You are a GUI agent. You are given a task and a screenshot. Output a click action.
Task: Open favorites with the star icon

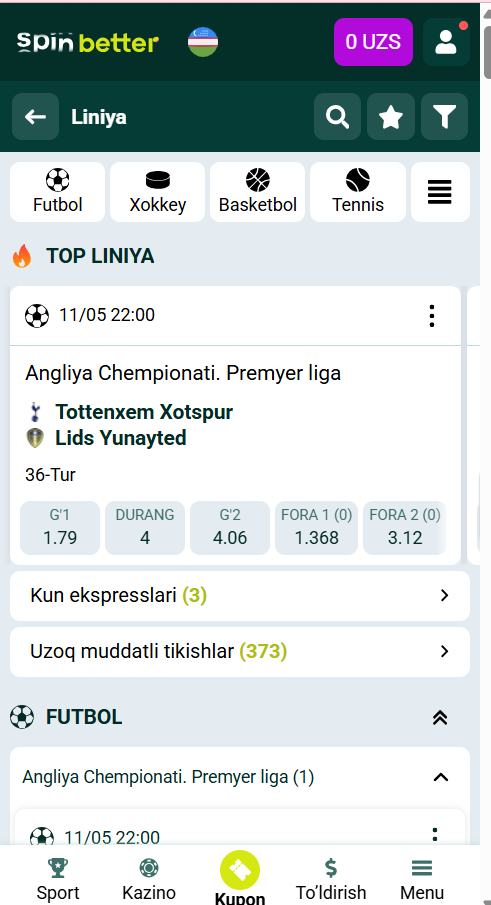391,117
